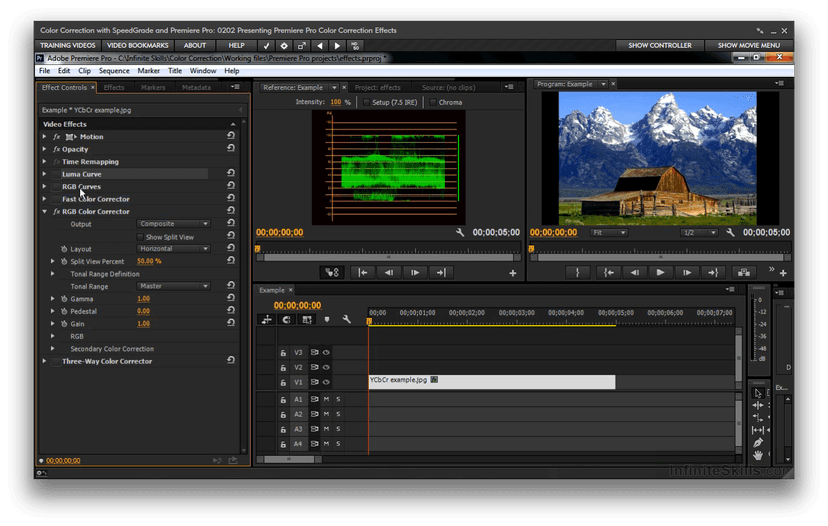Click TRAINING VIDEOS button

pos(68,45)
